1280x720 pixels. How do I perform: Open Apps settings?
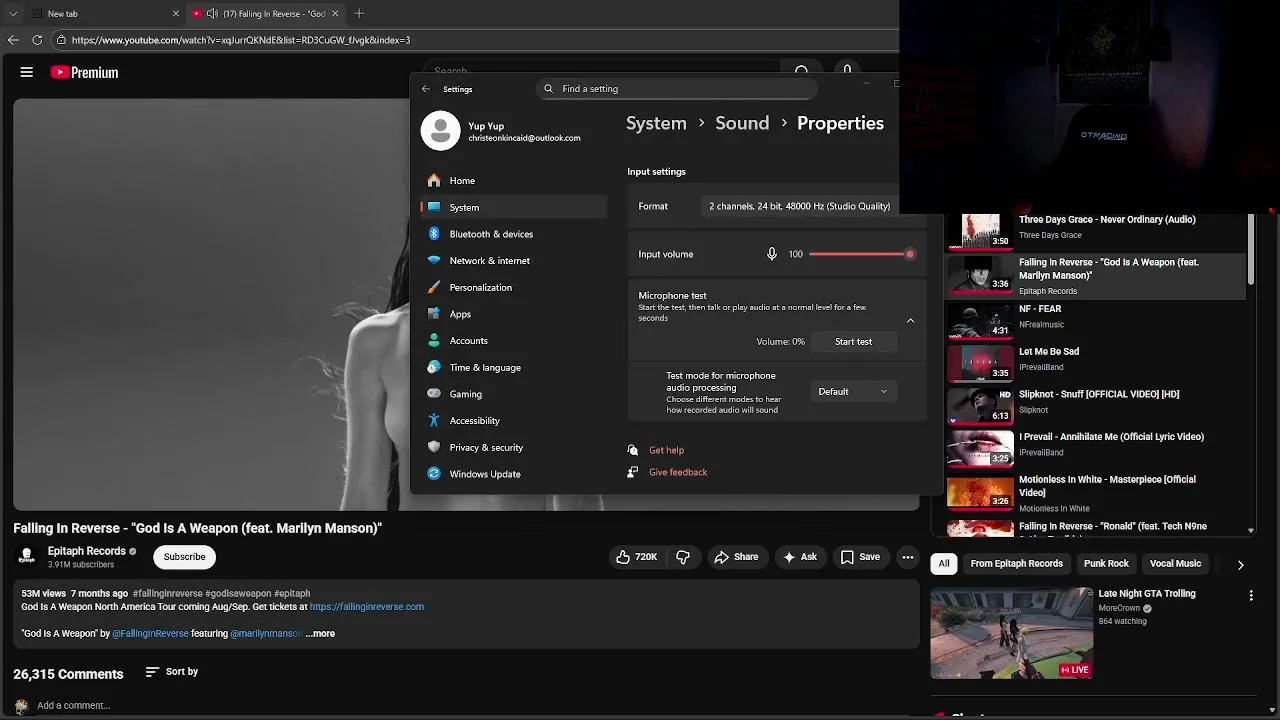tap(514, 314)
